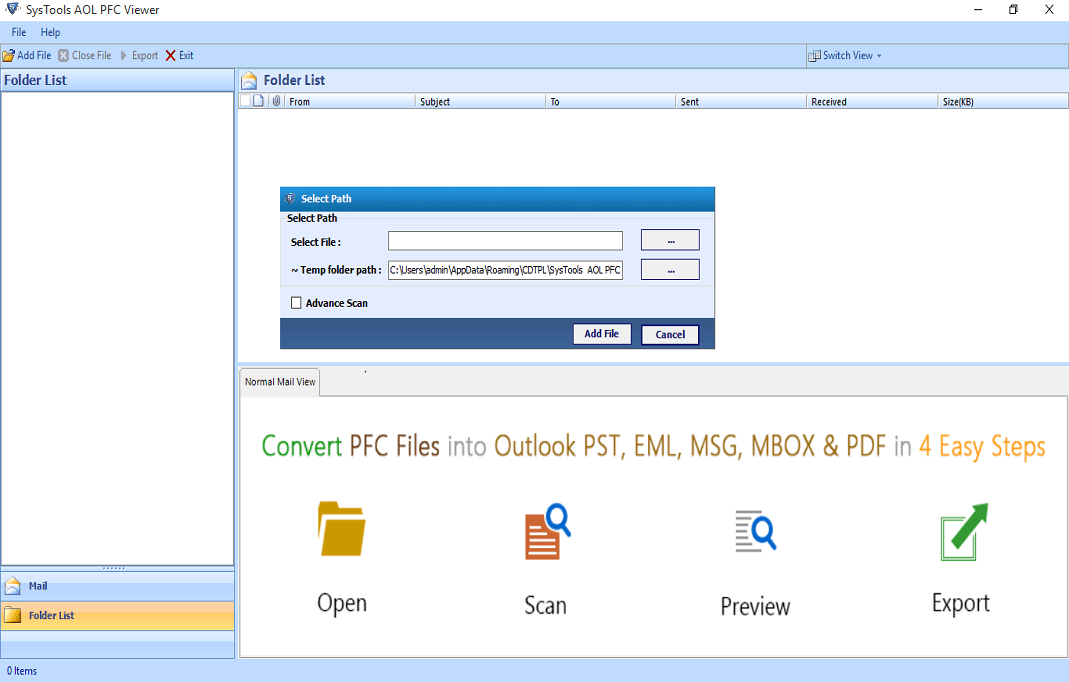
Task: Sort messages by Subject column
Action: pyautogui.click(x=480, y=102)
